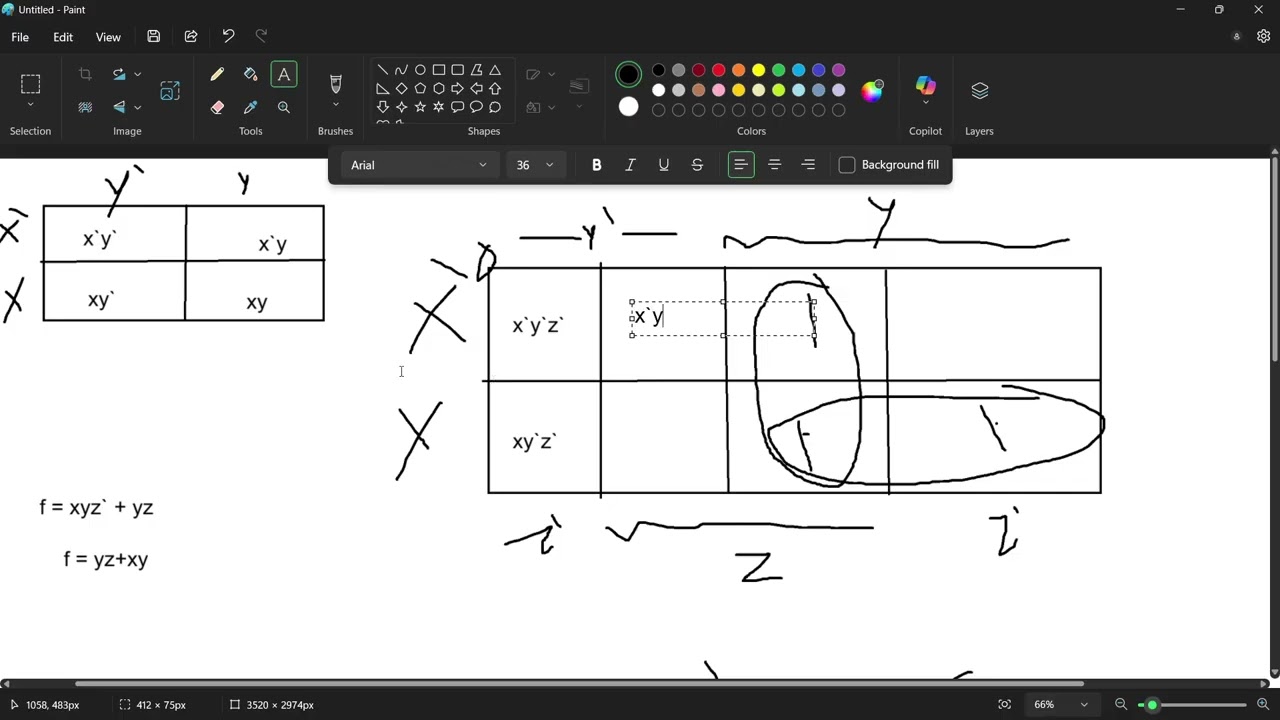Click the zoom out minus button
1280x720 pixels.
(1121, 705)
